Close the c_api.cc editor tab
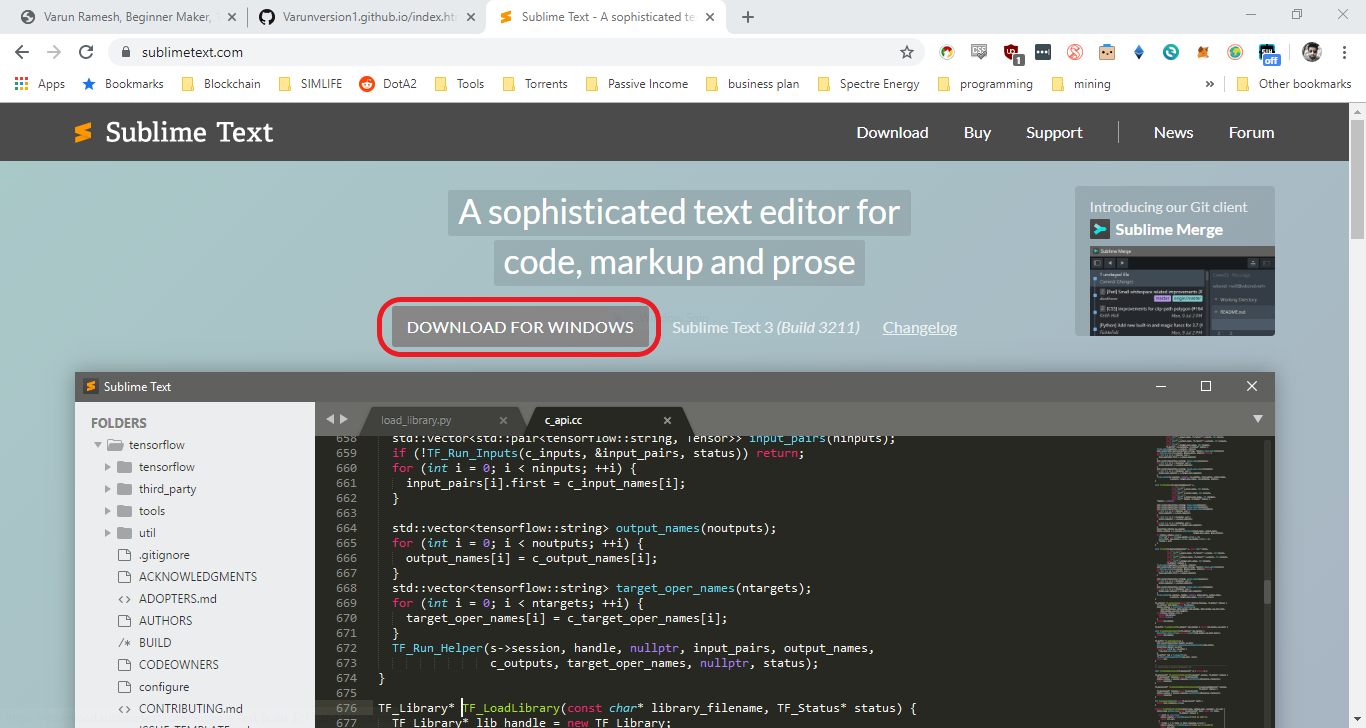This screenshot has height=728, width=1366. (x=667, y=420)
